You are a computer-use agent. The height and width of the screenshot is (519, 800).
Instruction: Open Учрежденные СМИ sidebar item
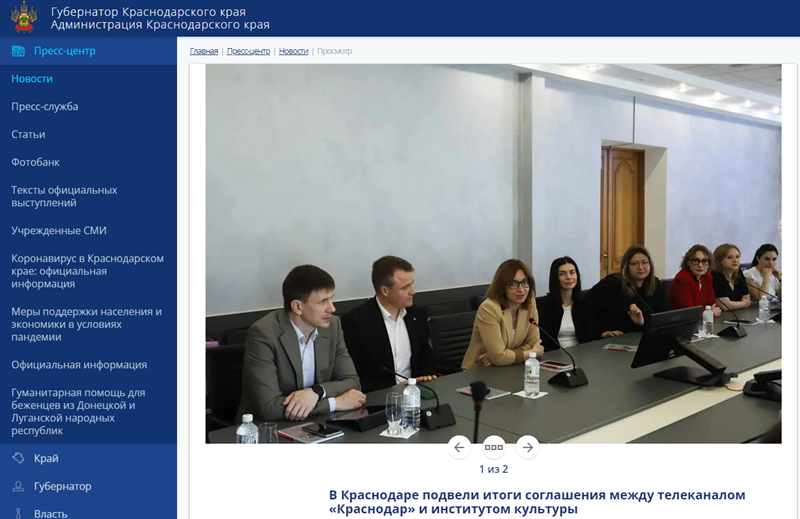tap(59, 231)
